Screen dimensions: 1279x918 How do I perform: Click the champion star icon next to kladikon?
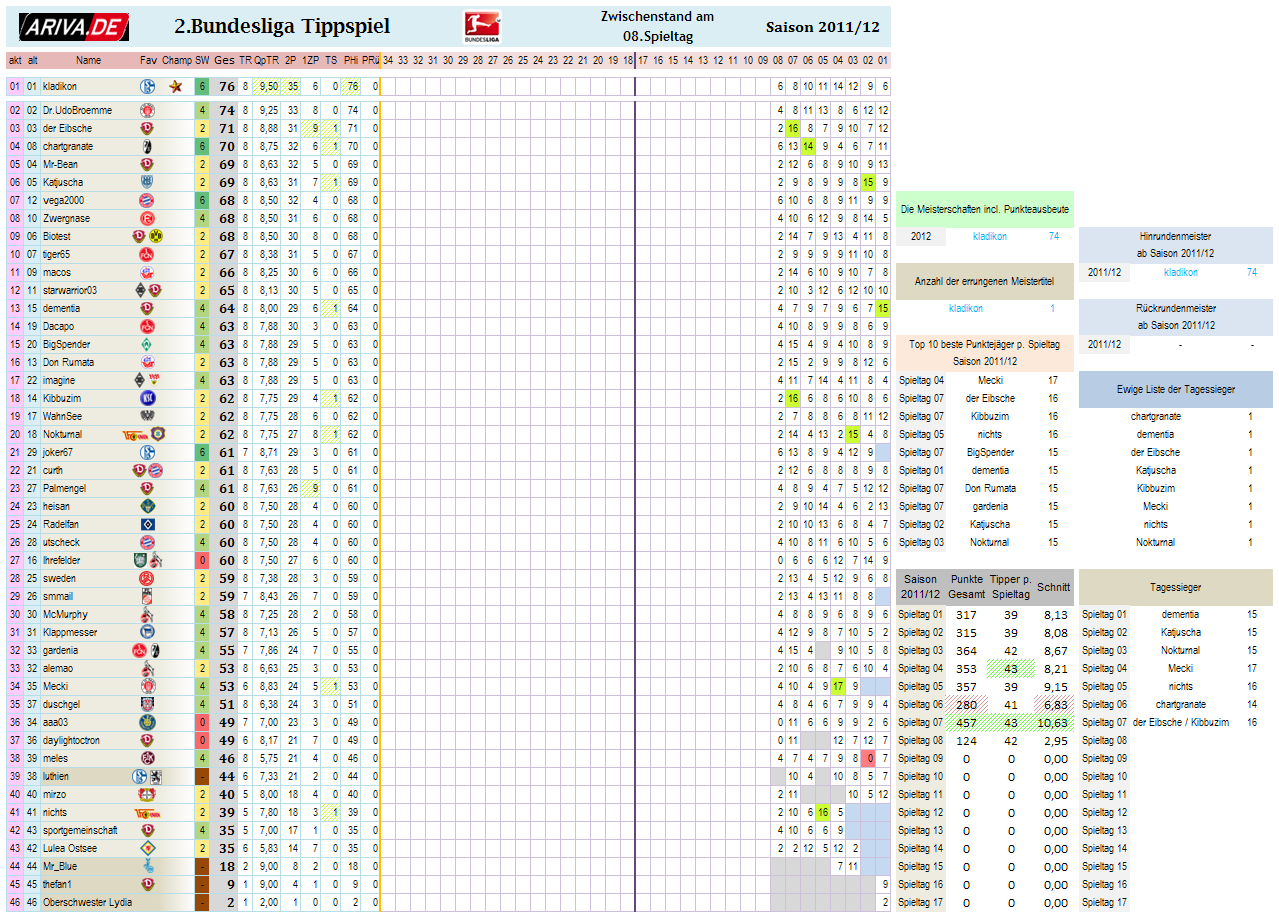click(x=176, y=87)
